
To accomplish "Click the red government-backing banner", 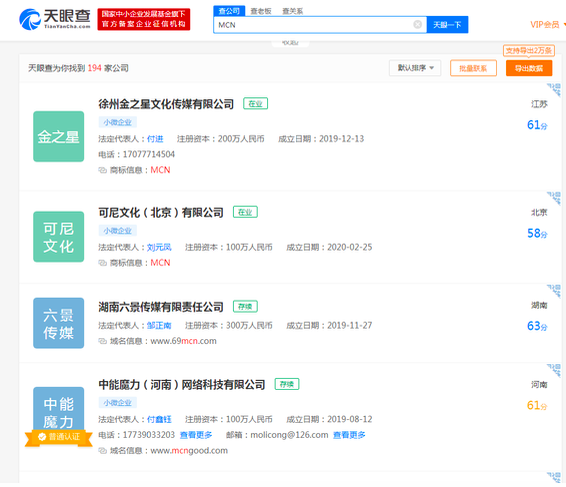I will [x=144, y=19].
